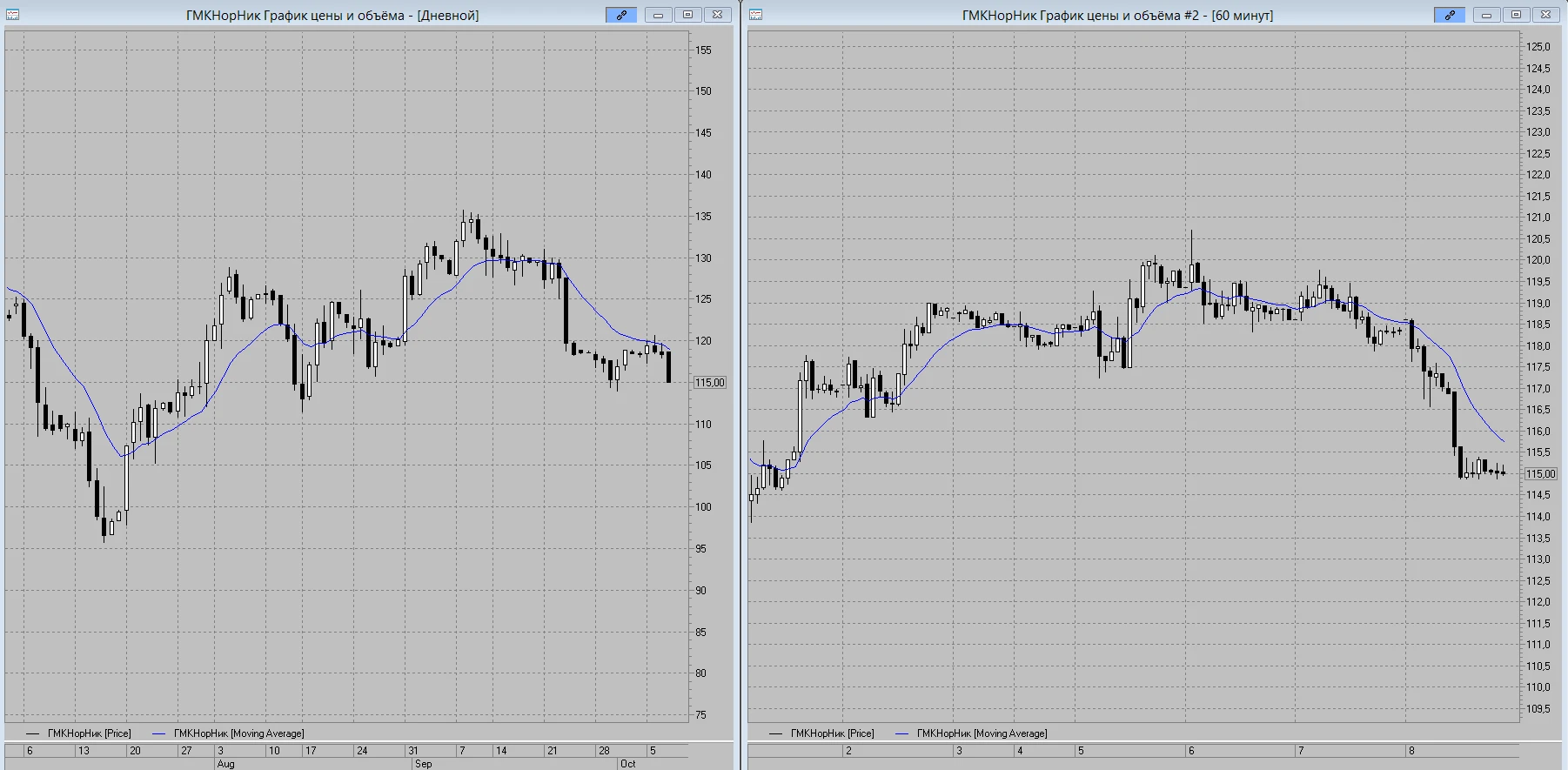Click the 100 price axis label on the daily chart
The width and height of the screenshot is (1568, 770).
point(703,507)
